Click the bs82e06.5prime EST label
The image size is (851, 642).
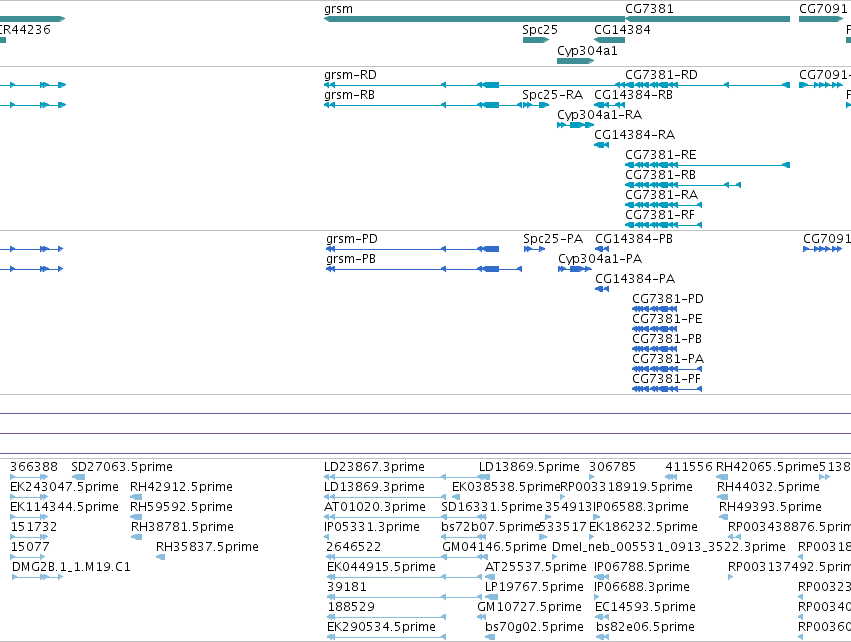pos(645,627)
